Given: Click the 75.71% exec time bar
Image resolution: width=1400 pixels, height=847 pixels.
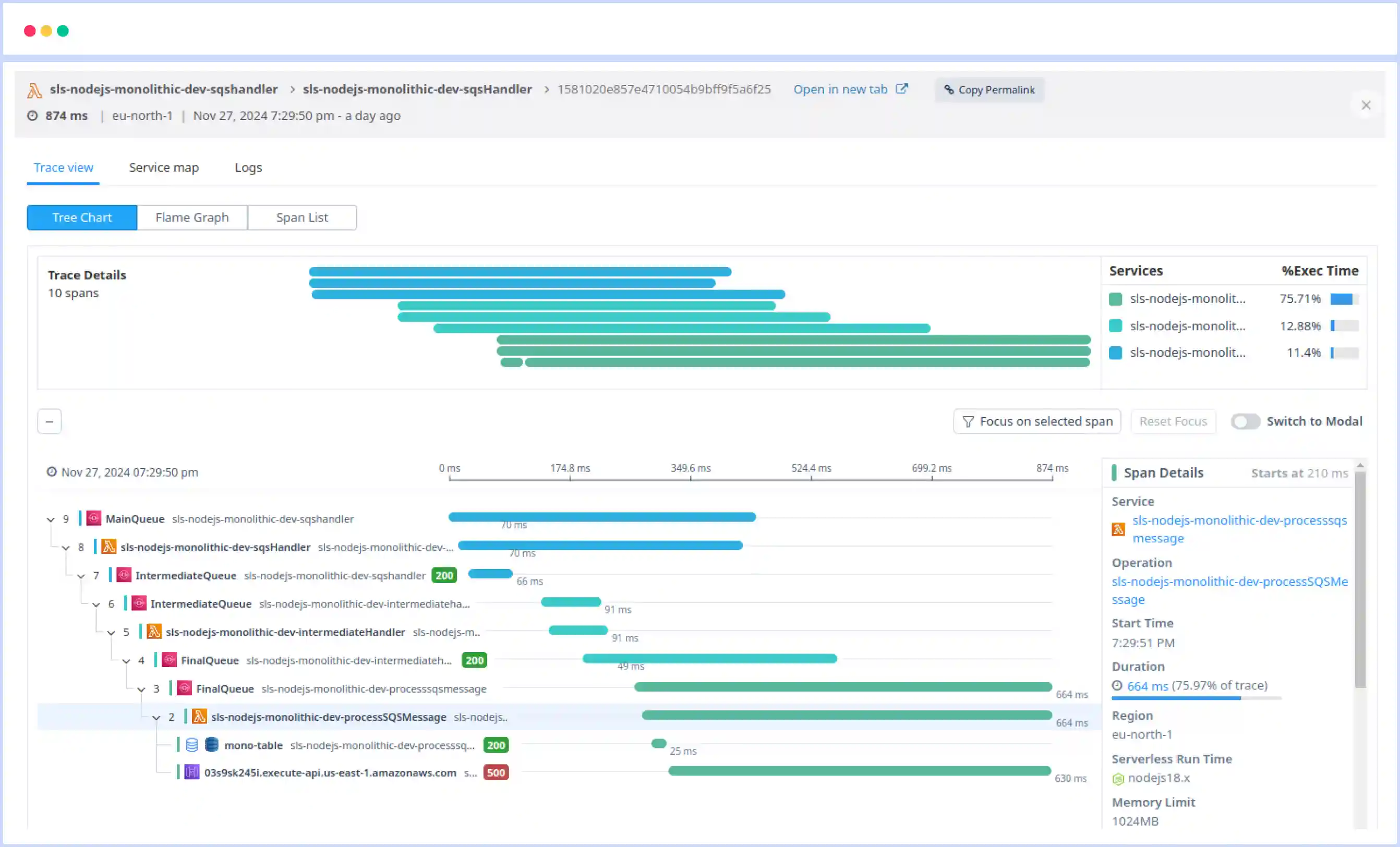Looking at the screenshot, I should point(1344,299).
